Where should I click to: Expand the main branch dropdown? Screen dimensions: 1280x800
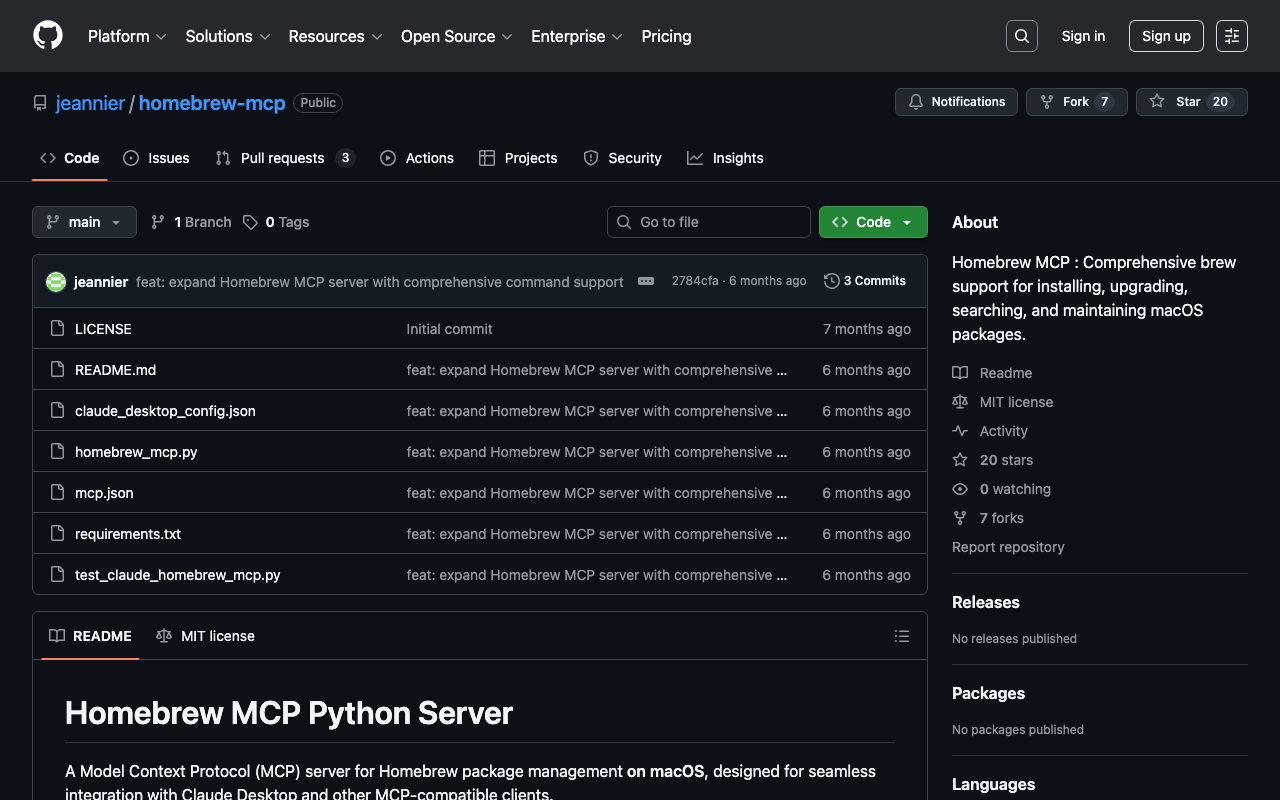84,222
